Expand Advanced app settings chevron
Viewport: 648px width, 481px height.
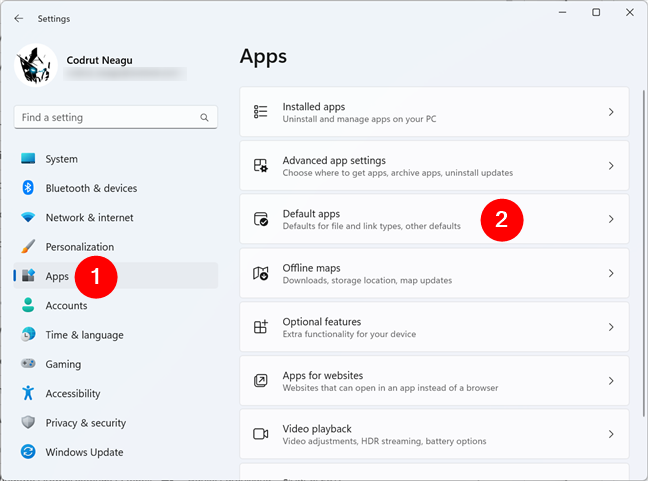[x=611, y=166]
